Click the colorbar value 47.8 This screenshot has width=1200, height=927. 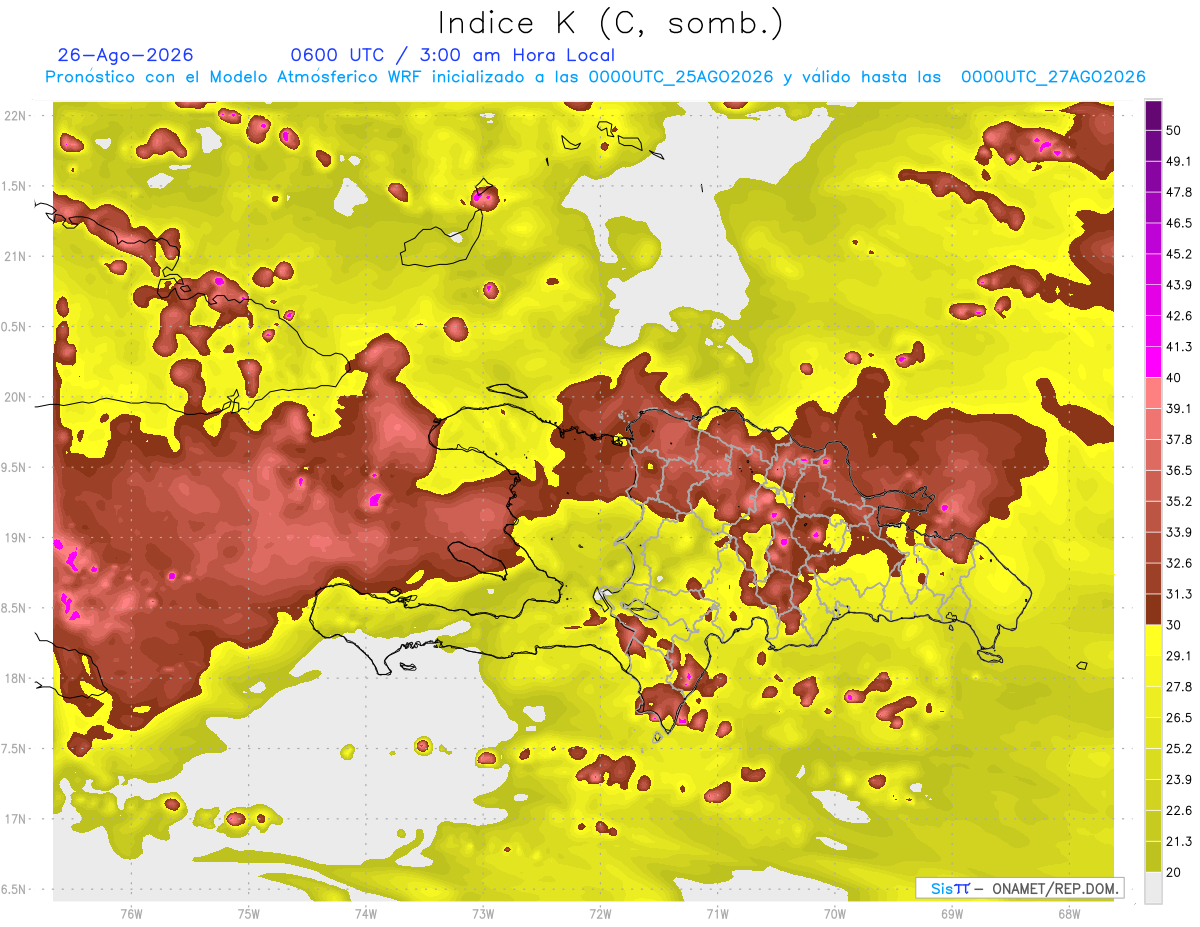(x=1179, y=192)
